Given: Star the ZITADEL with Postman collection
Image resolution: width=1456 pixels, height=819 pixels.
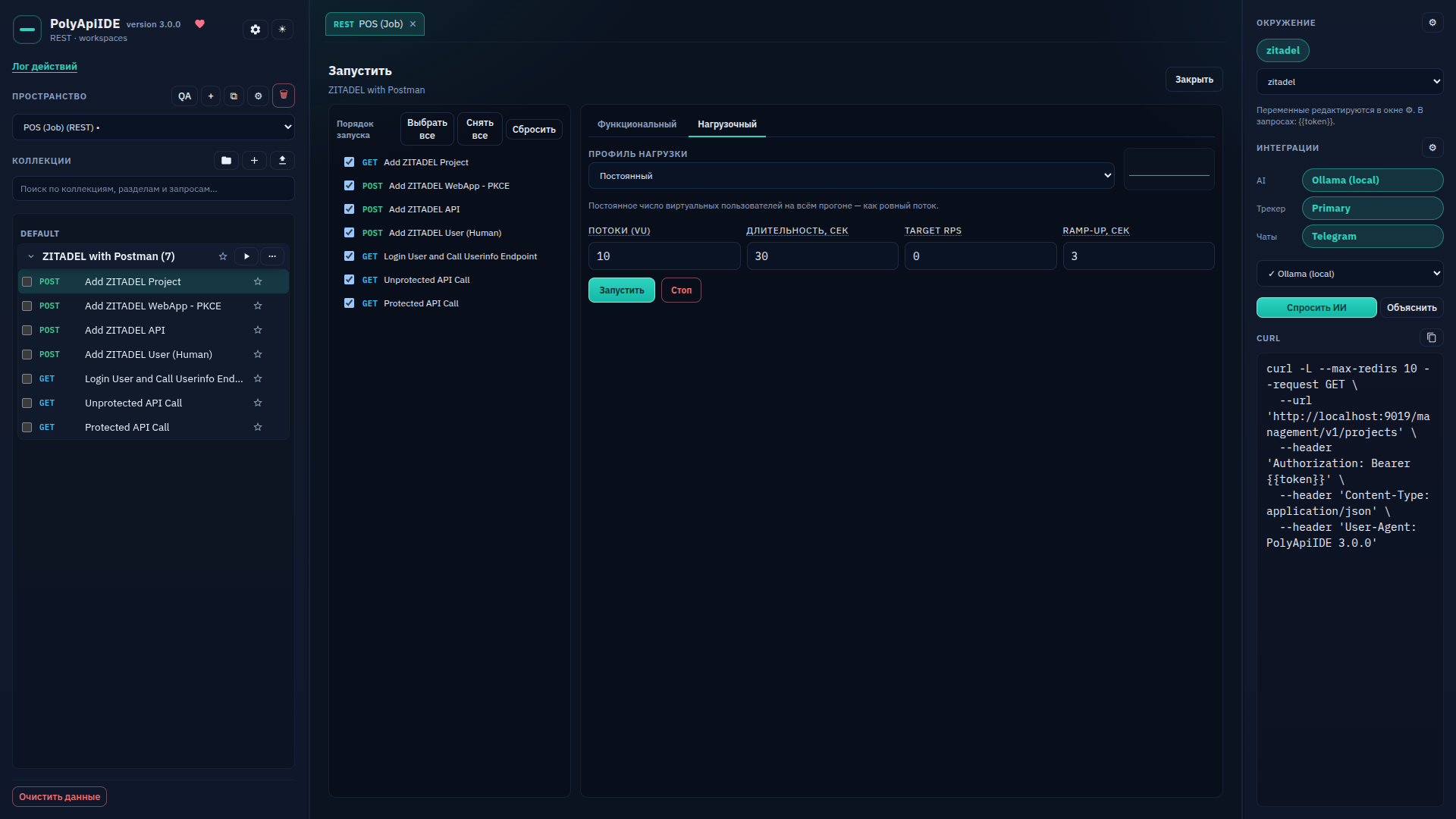Looking at the screenshot, I should pos(223,256).
